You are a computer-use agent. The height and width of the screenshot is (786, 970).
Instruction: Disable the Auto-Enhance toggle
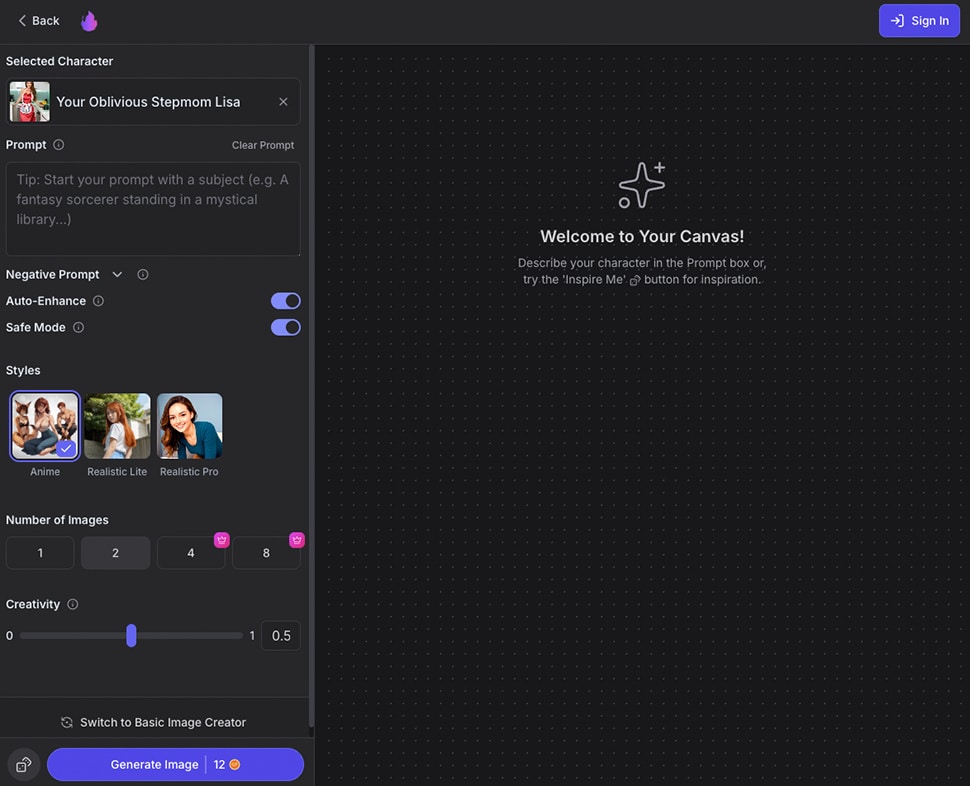(285, 301)
